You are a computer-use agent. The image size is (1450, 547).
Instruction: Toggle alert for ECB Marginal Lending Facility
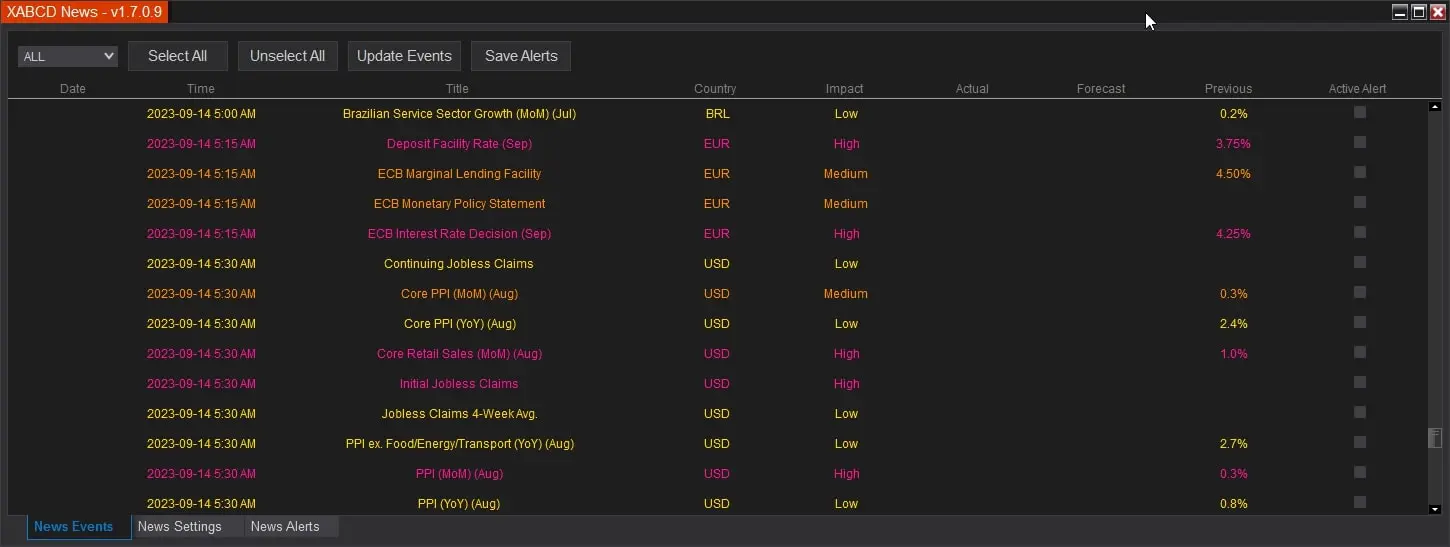[x=1360, y=172]
